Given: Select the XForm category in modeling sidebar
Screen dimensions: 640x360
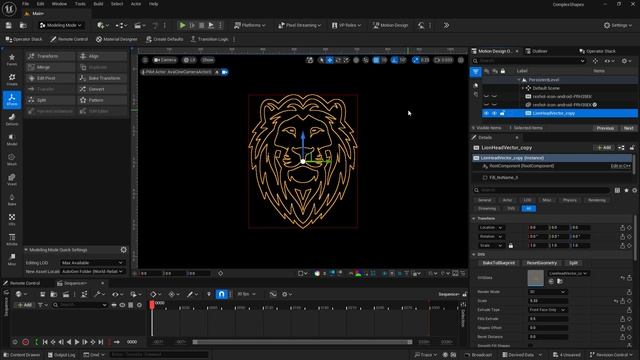Looking at the screenshot, I should tap(12, 100).
